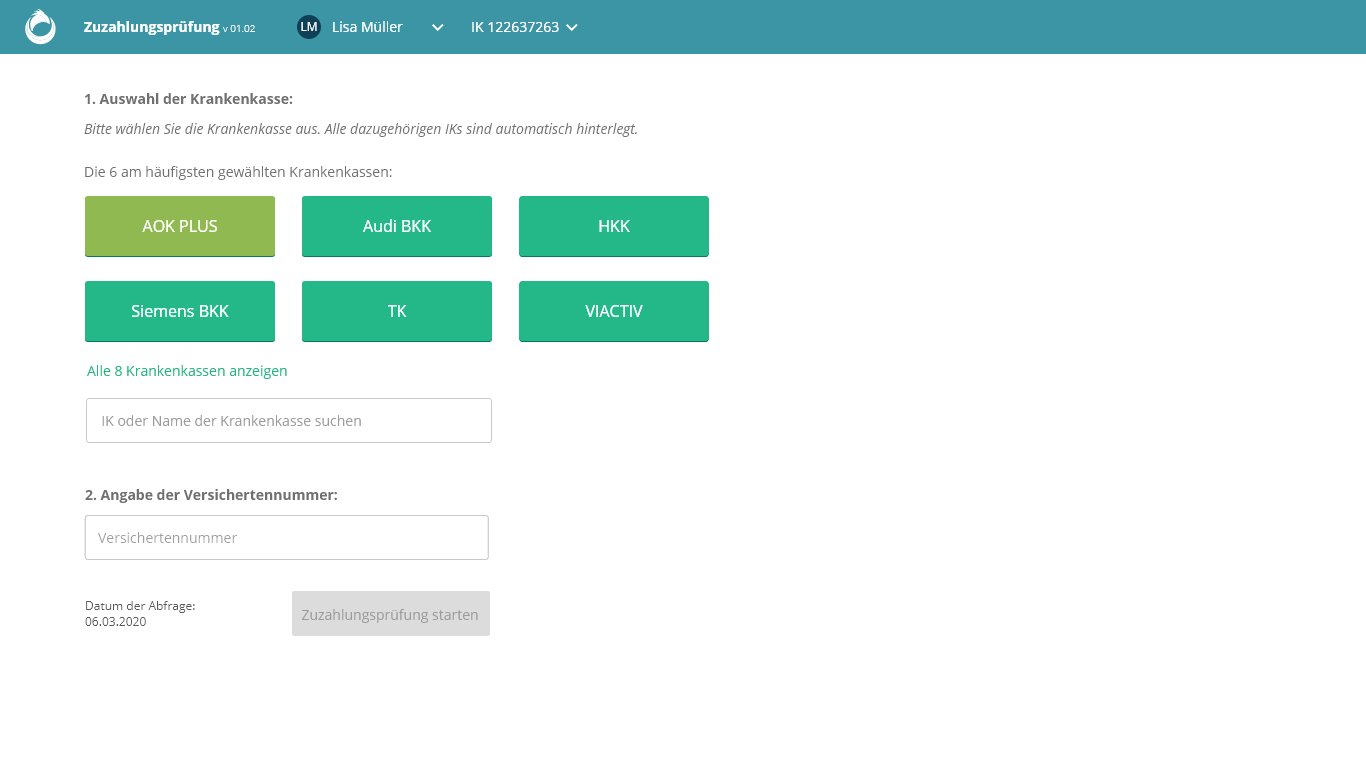Focus the Krankenkasse search field

point(289,421)
